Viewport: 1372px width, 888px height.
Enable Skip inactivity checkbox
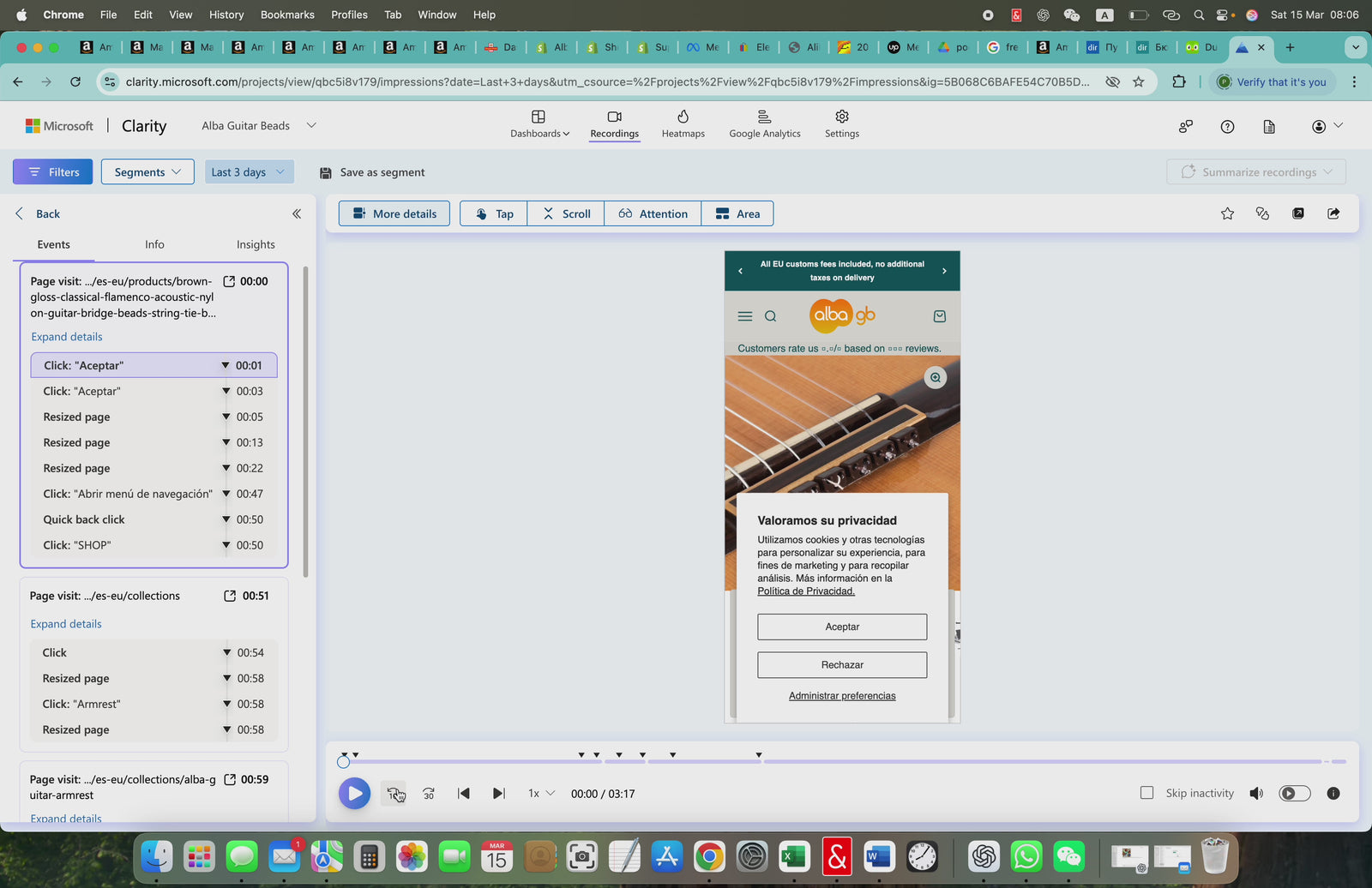click(x=1146, y=793)
